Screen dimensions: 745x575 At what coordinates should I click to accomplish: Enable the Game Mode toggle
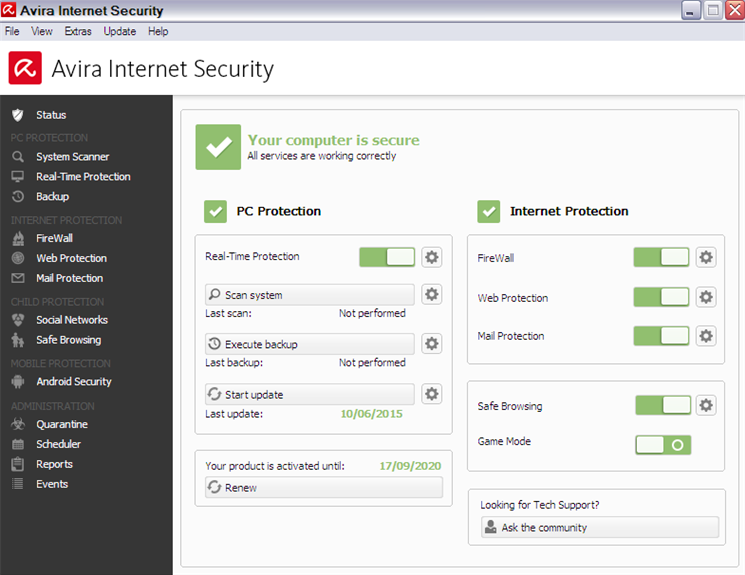[x=663, y=444]
